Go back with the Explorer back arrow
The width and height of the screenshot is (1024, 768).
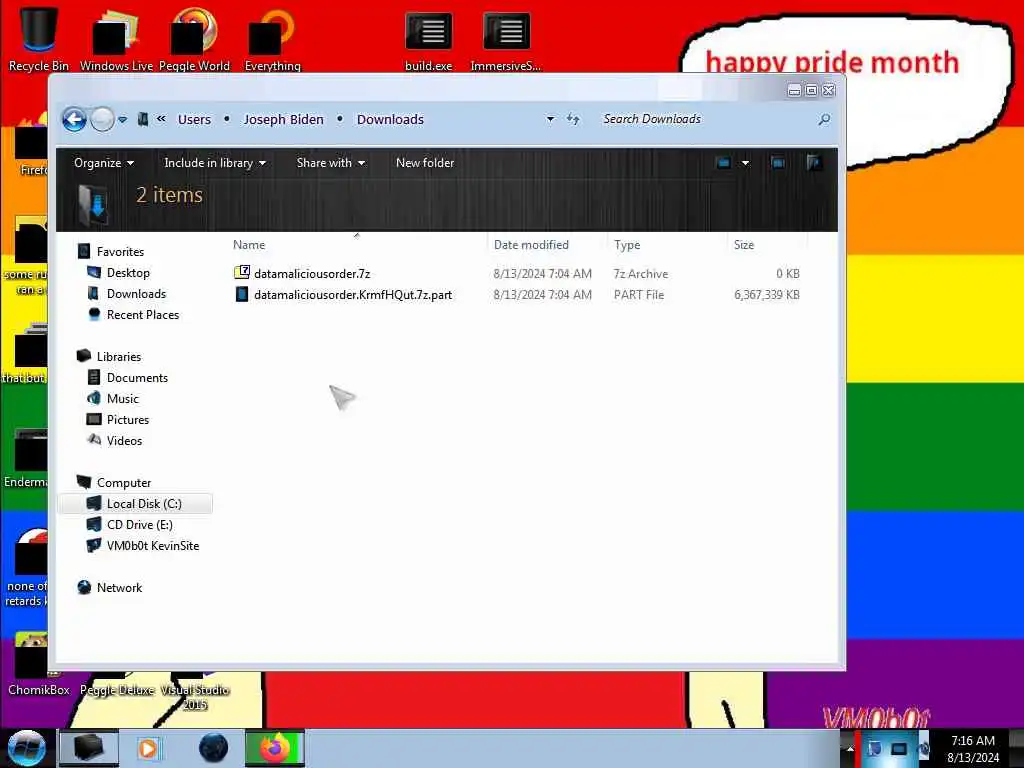point(74,120)
